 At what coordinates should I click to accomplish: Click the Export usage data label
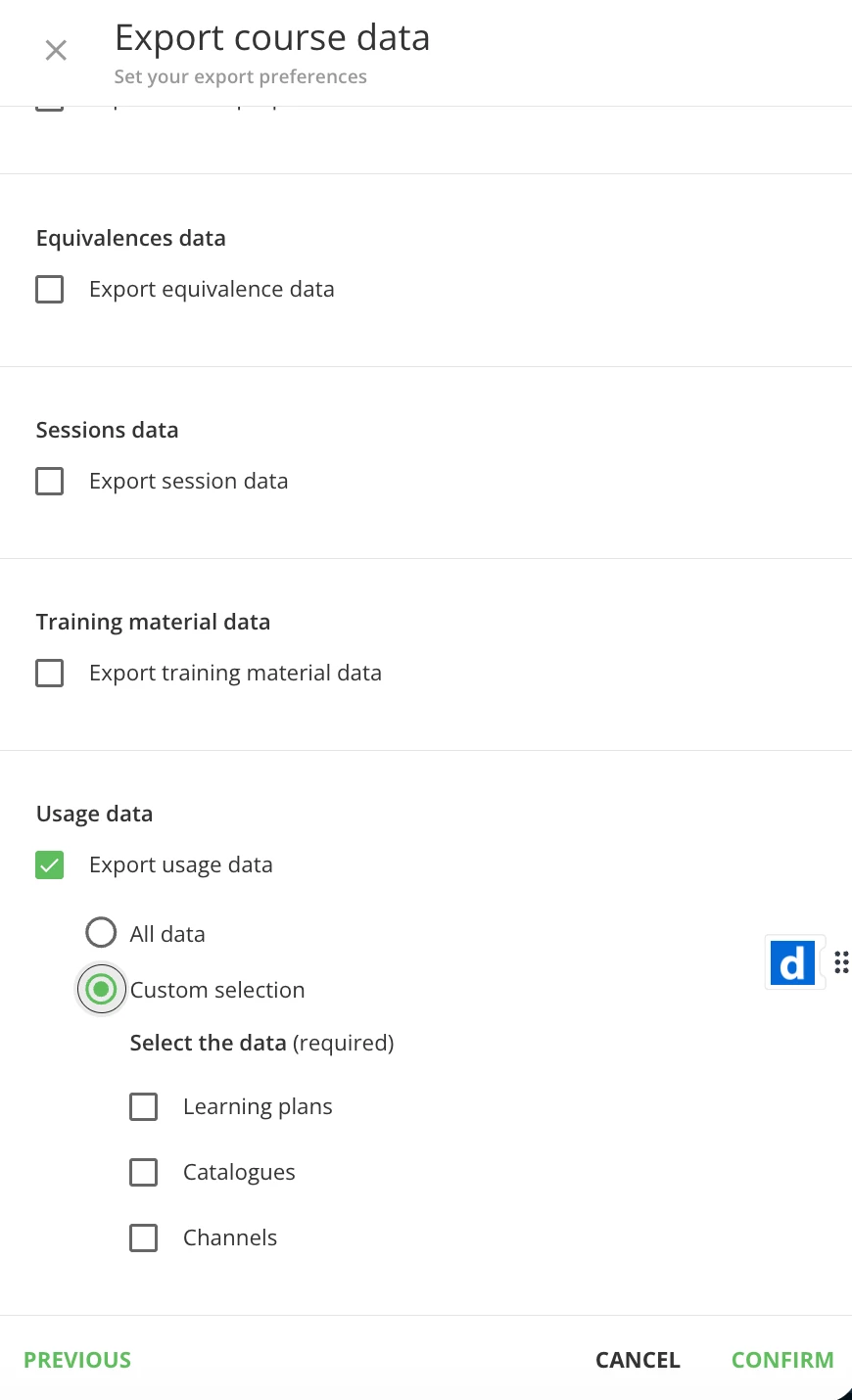click(x=181, y=865)
